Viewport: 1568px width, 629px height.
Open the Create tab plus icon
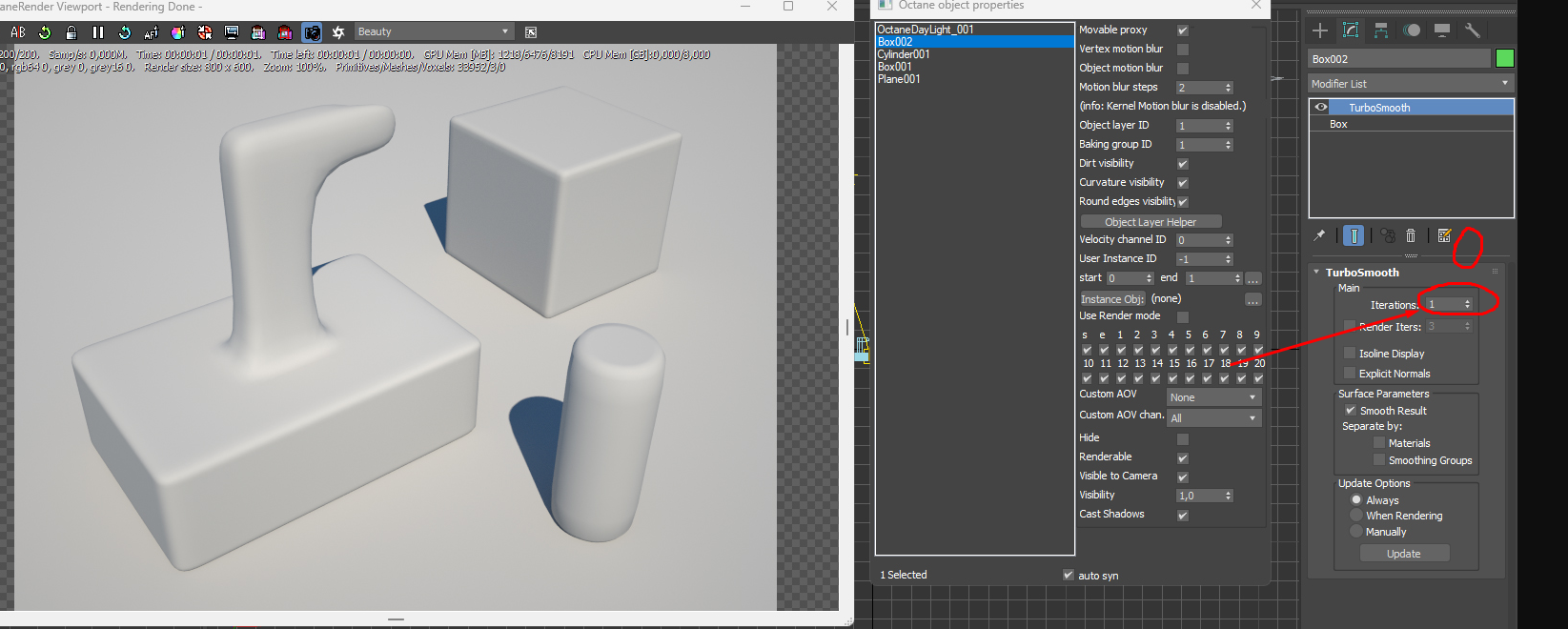tap(1320, 30)
